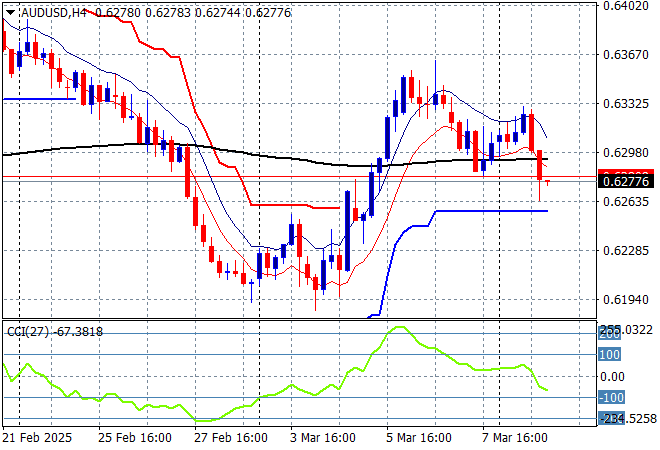This screenshot has height=450, width=660.
Task: Click the 21 Feb 2025 date label
Action: point(40,438)
